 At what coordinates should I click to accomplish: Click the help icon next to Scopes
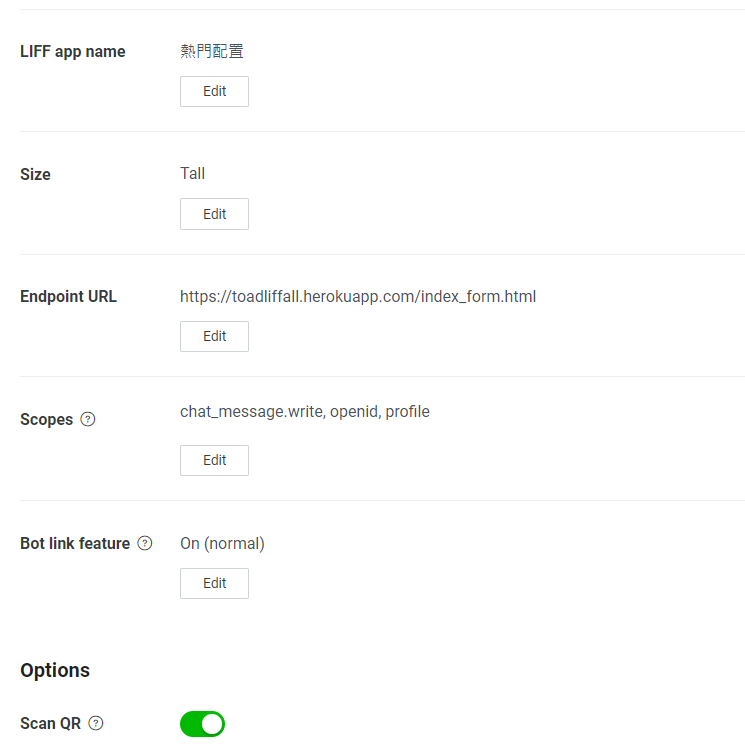[87, 419]
